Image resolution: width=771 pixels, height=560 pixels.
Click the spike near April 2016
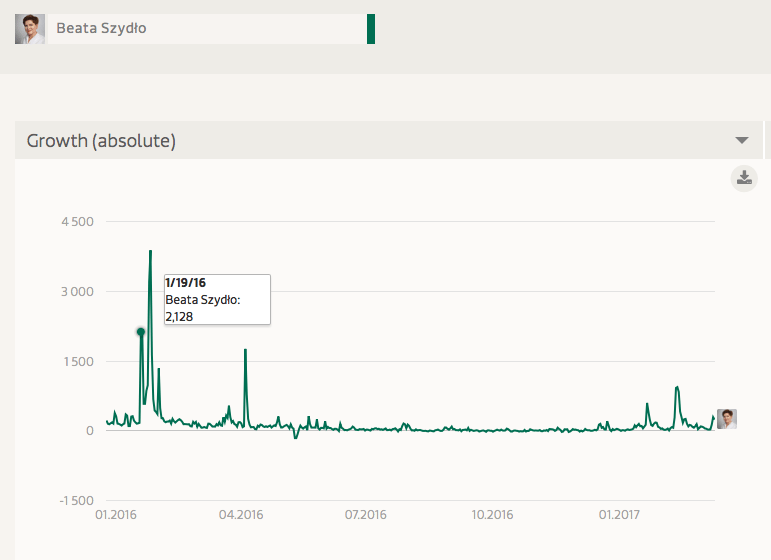[245, 350]
